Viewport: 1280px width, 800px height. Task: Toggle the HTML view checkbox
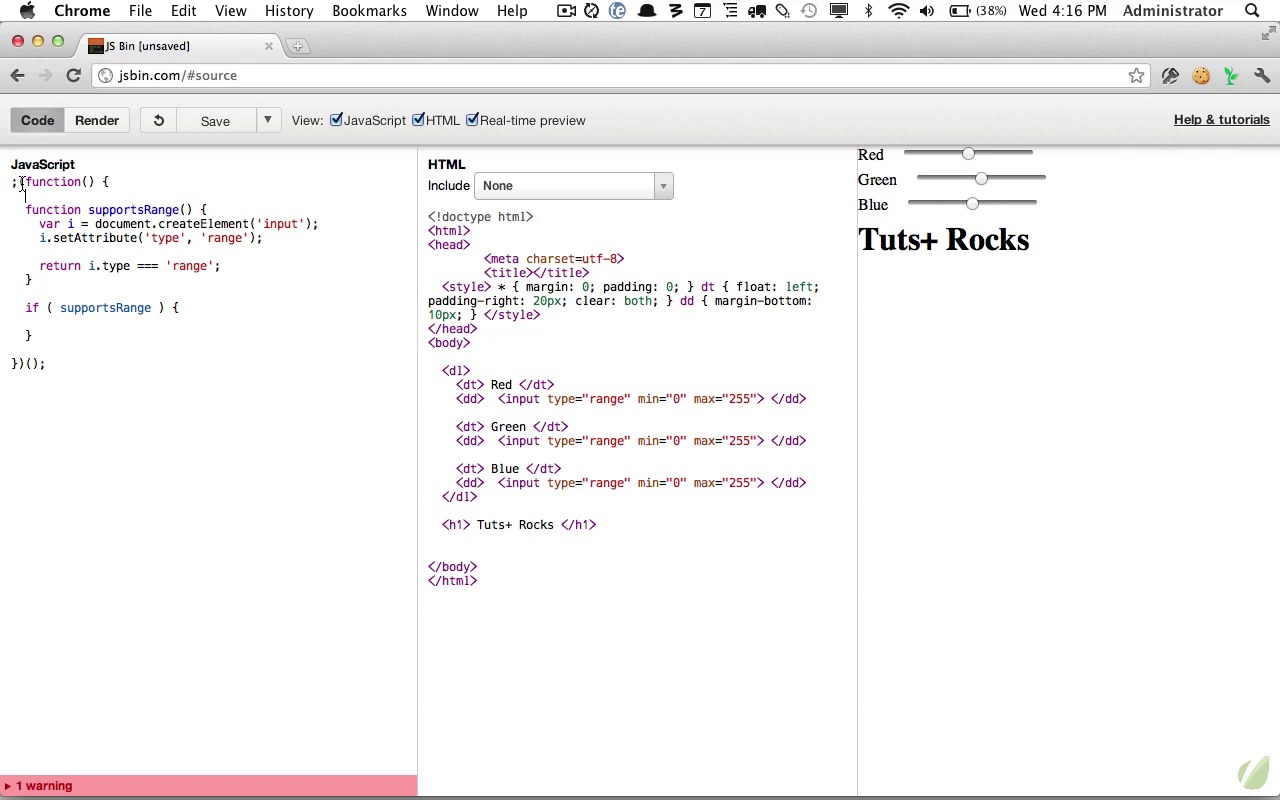(x=419, y=120)
